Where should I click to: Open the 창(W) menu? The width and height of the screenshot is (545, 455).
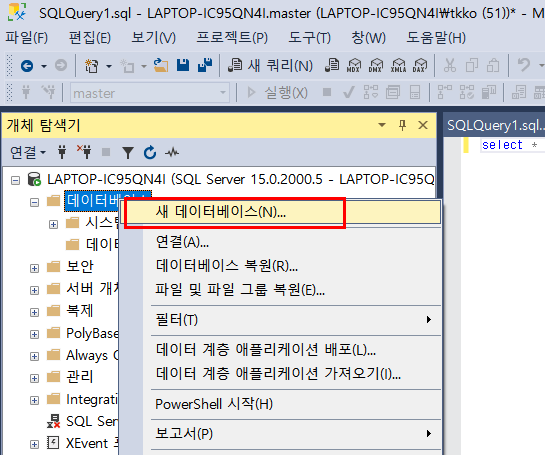pyautogui.click(x=368, y=38)
